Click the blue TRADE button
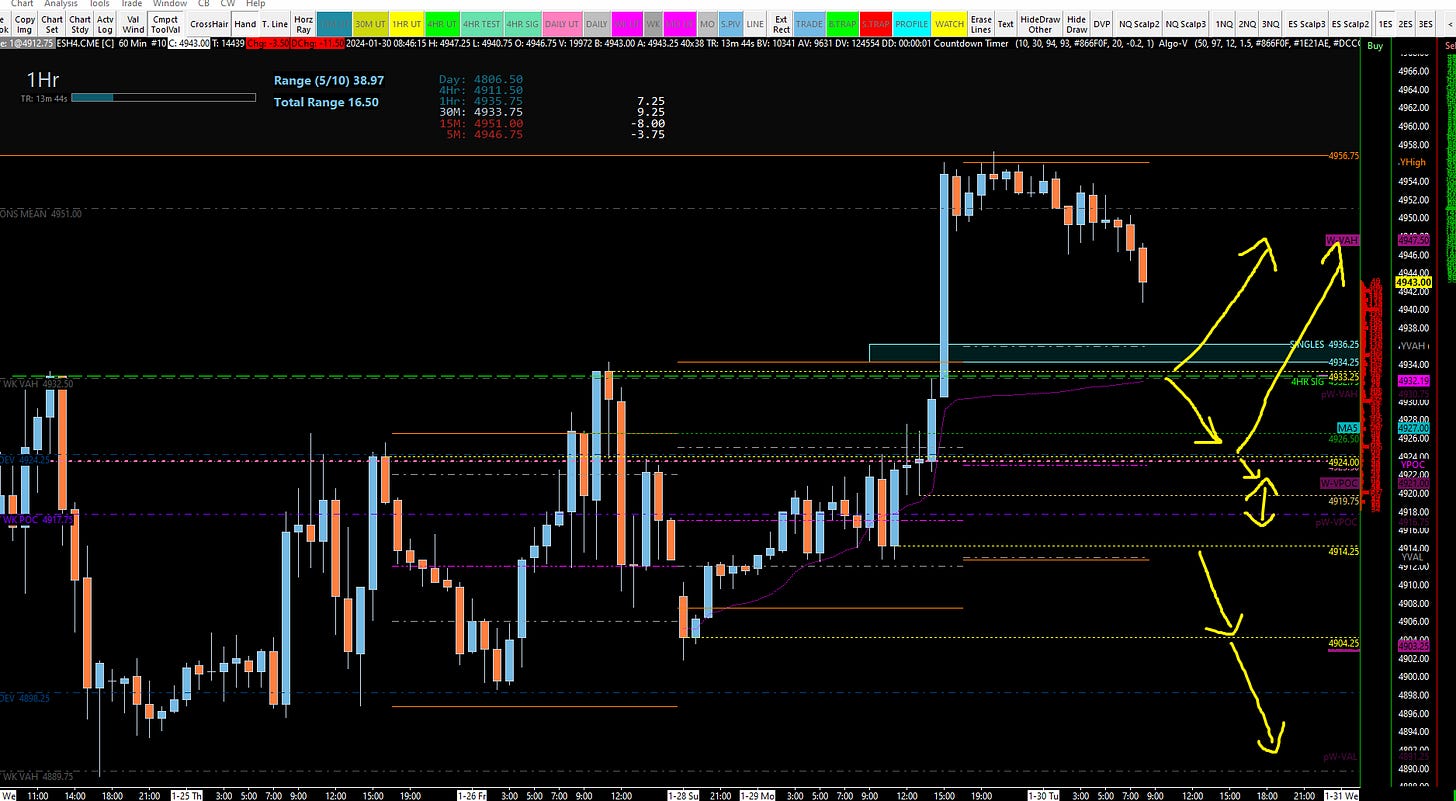 tap(809, 24)
